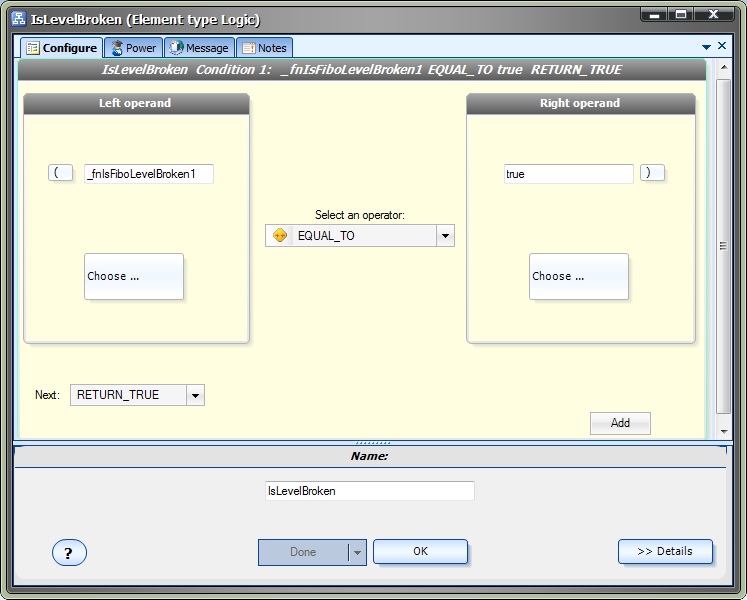Click the scrollbar up arrow
The width and height of the screenshot is (747, 600).
click(x=724, y=67)
